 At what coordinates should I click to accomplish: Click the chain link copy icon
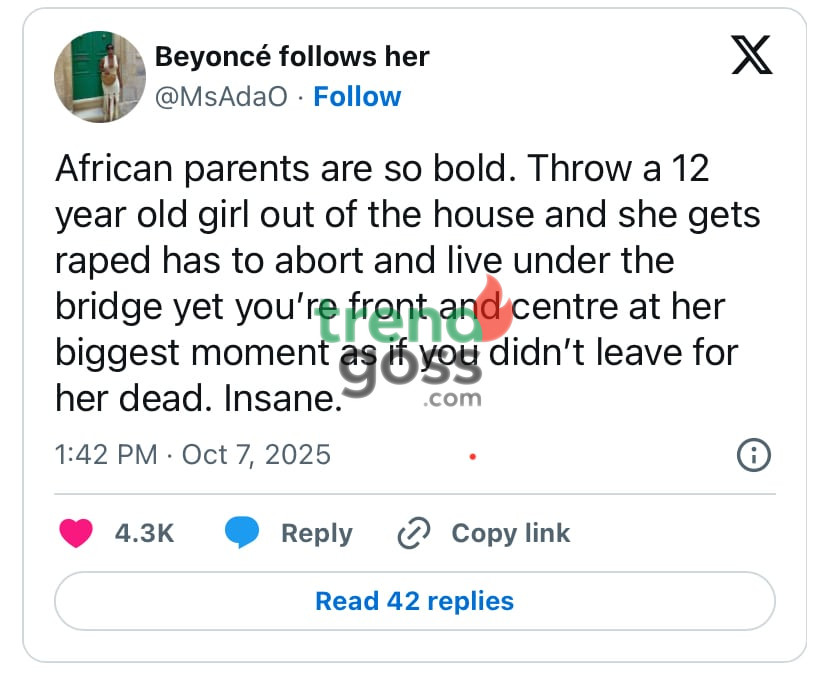(x=413, y=533)
